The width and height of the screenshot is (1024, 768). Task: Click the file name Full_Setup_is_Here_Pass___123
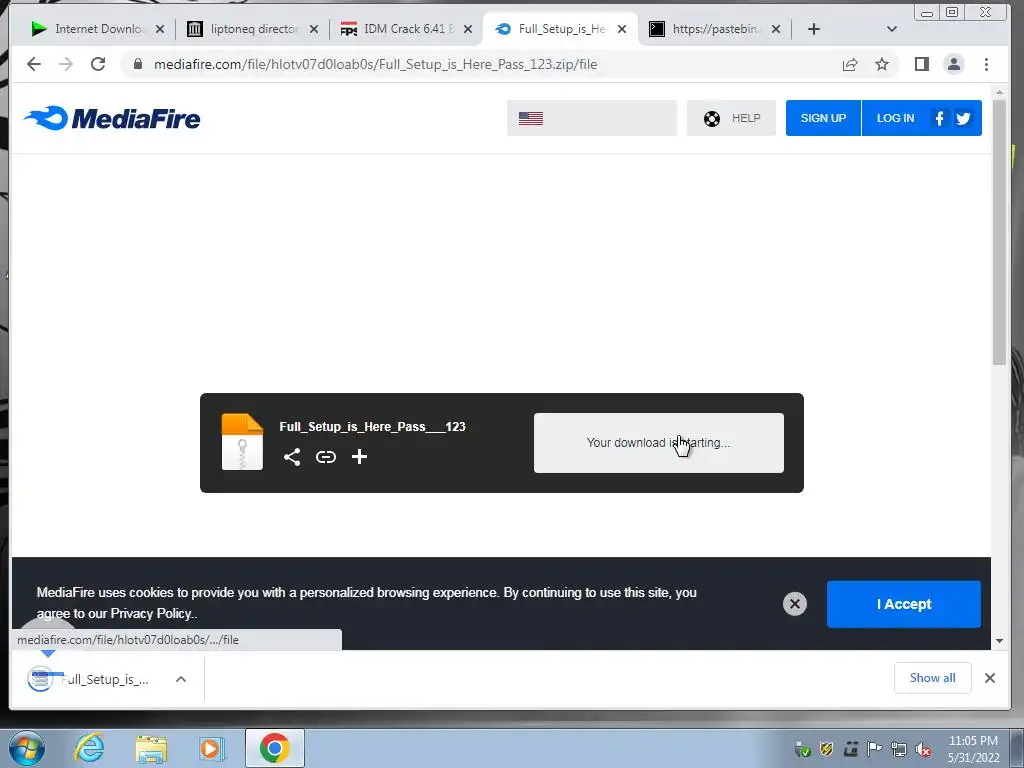372,426
